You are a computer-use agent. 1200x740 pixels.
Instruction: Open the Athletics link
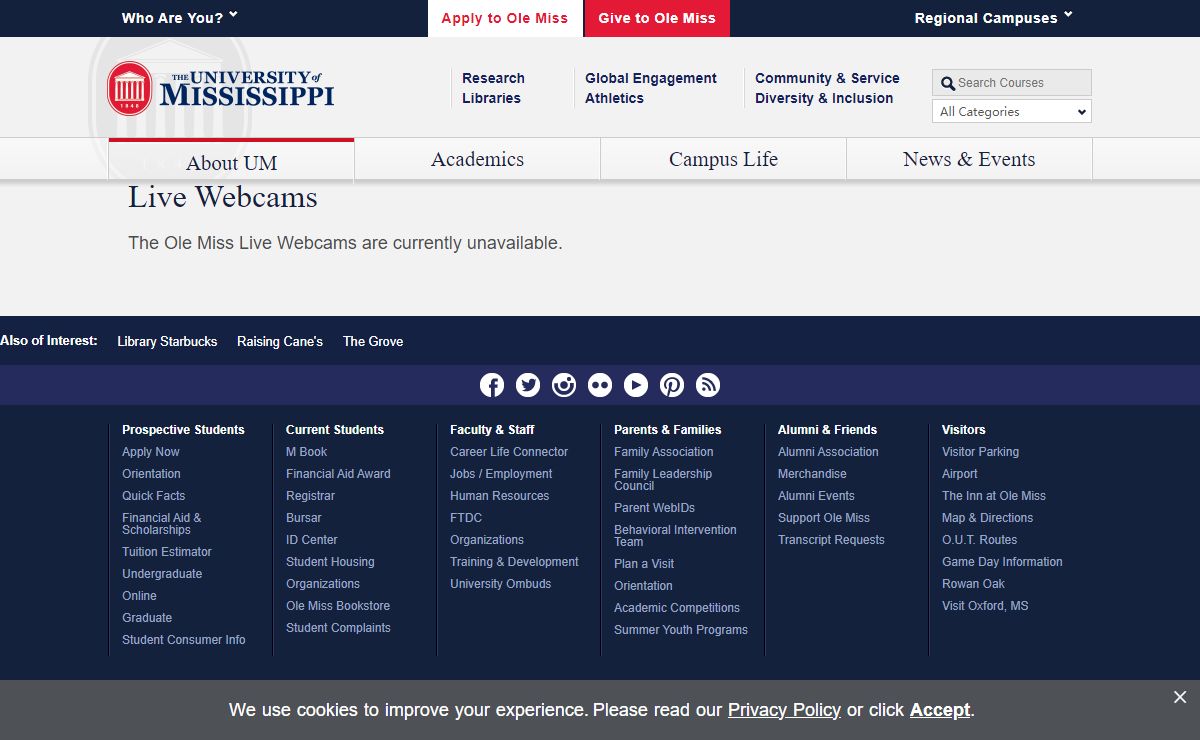click(614, 98)
